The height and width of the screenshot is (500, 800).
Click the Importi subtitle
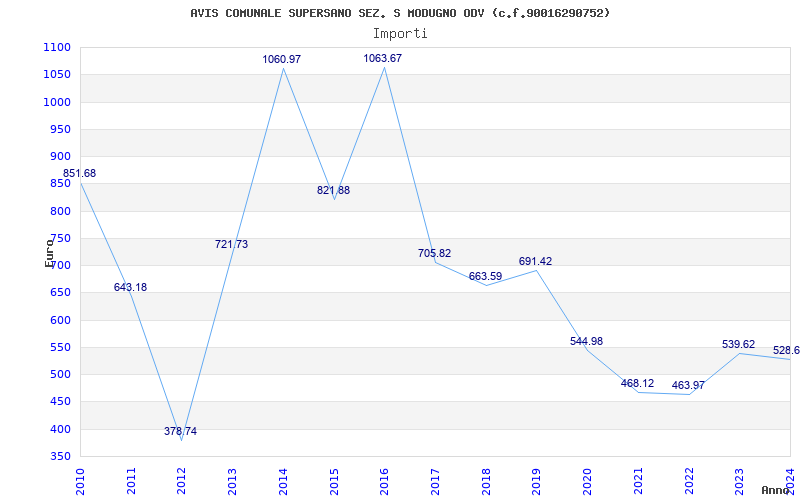[x=400, y=34]
